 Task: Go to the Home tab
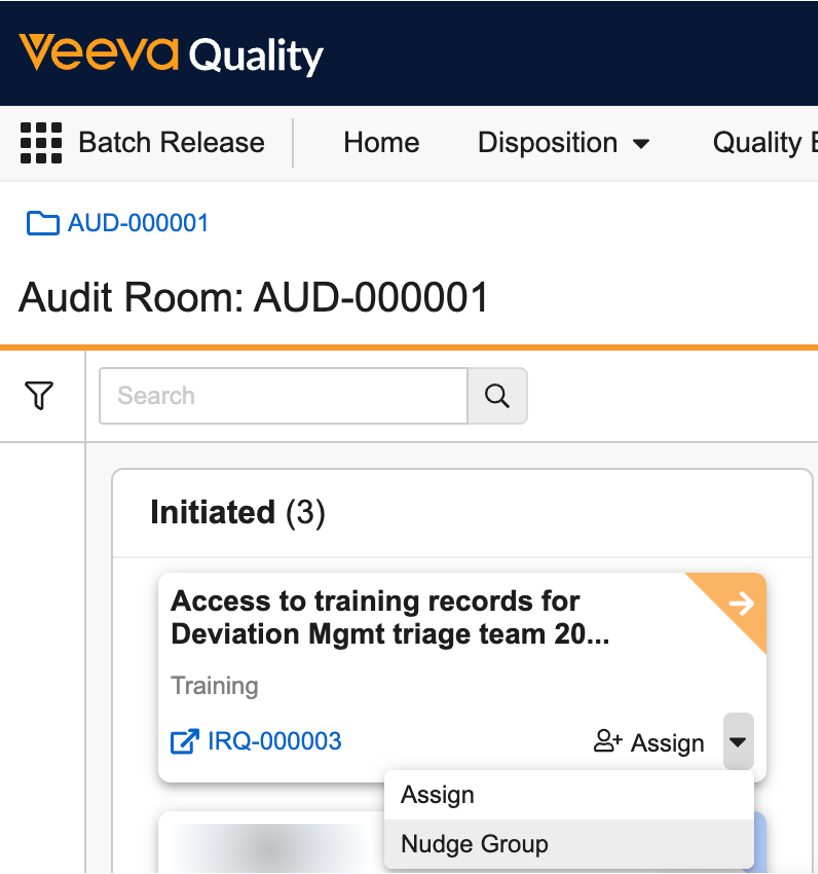381,143
